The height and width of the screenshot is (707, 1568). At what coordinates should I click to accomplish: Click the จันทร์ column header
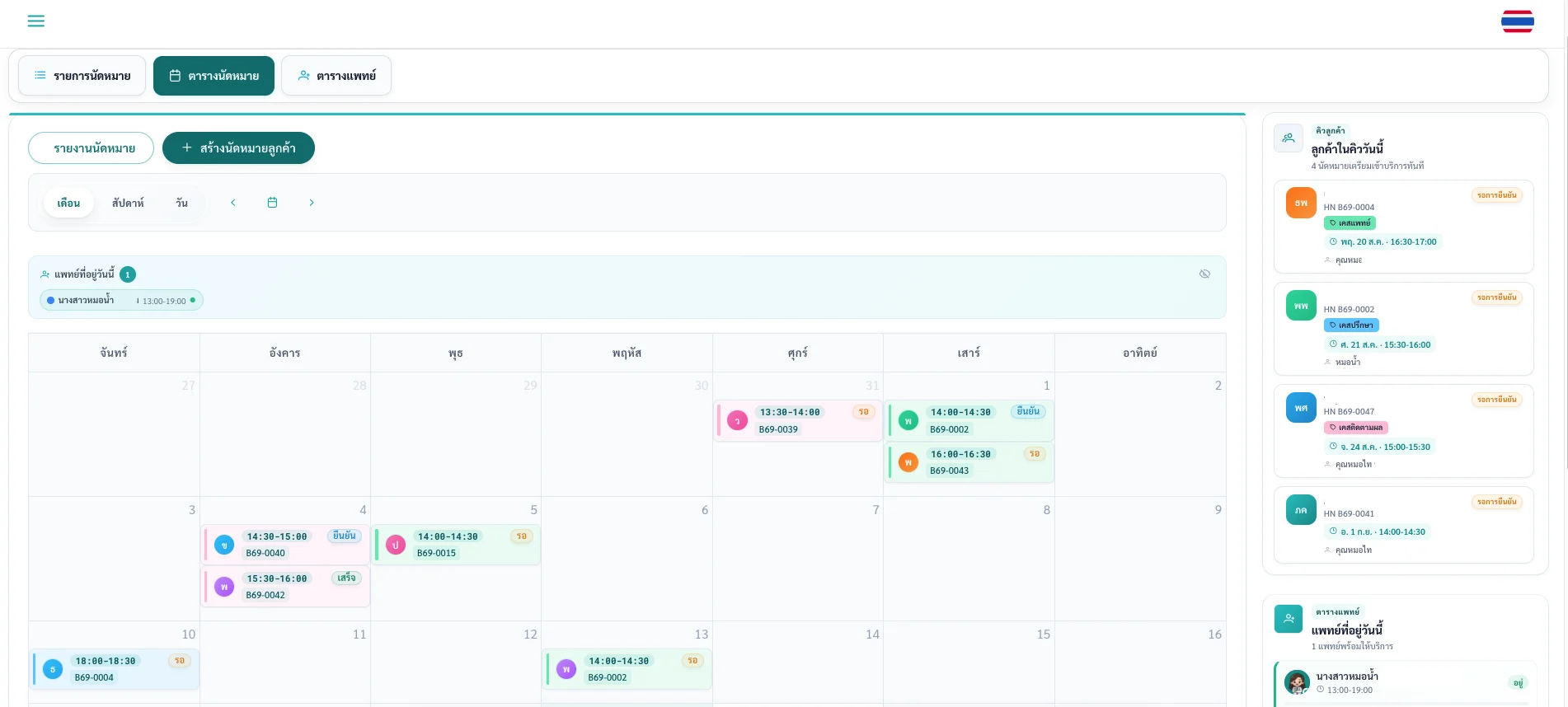pyautogui.click(x=114, y=353)
